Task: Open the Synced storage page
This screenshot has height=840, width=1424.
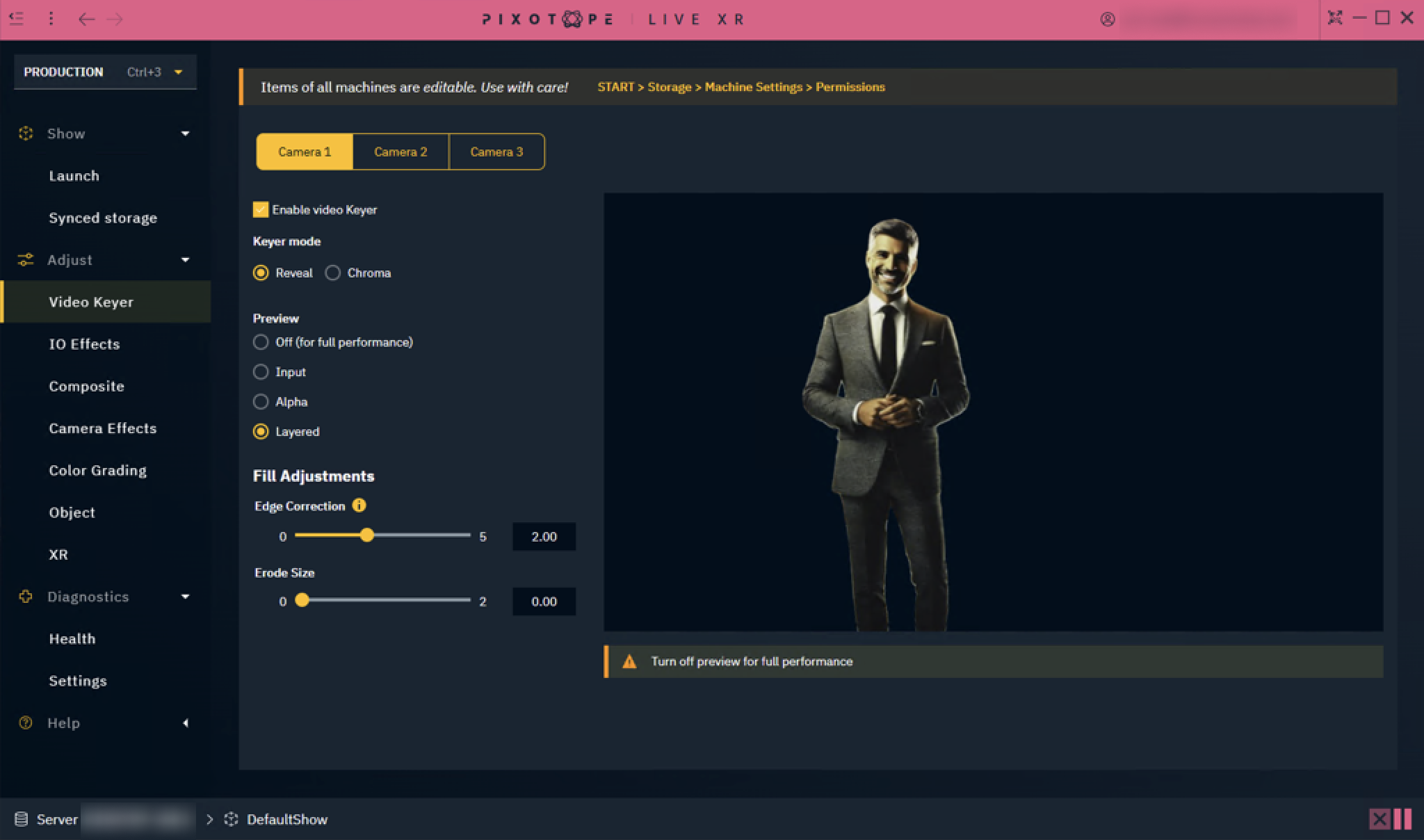Action: (103, 218)
